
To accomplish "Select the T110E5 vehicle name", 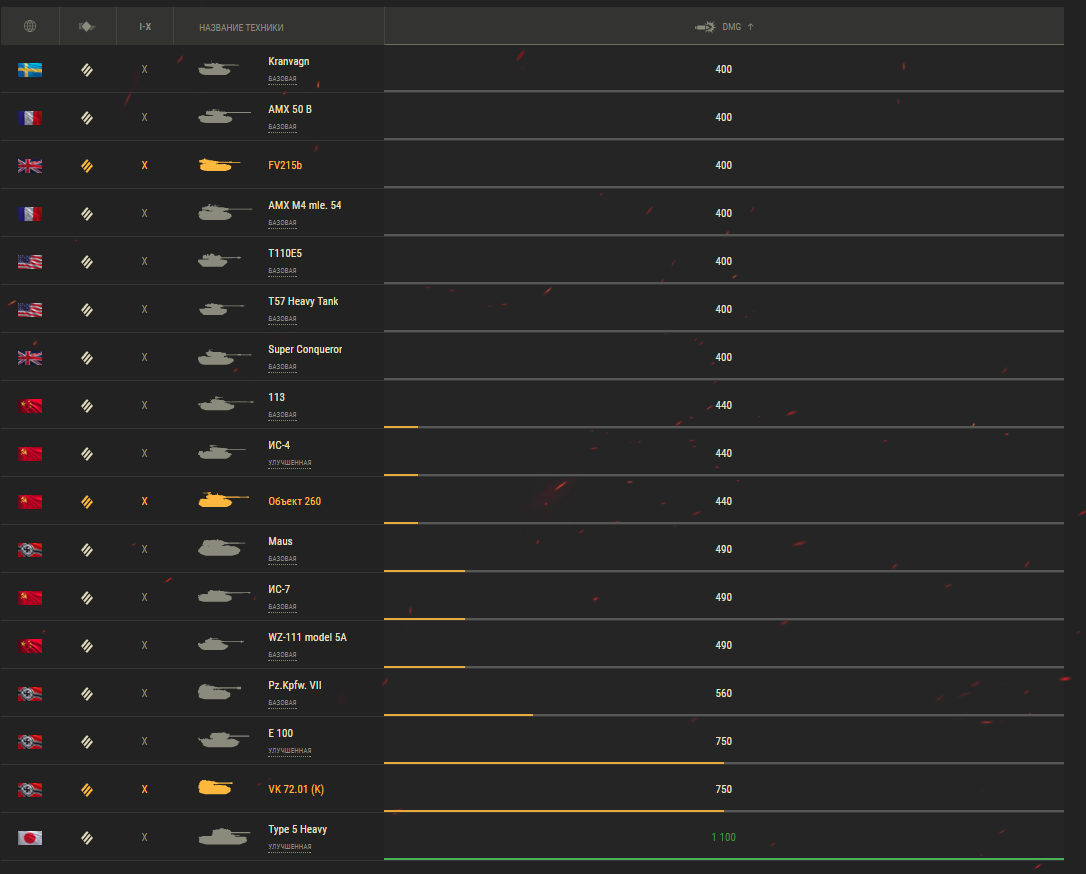I will 285,253.
